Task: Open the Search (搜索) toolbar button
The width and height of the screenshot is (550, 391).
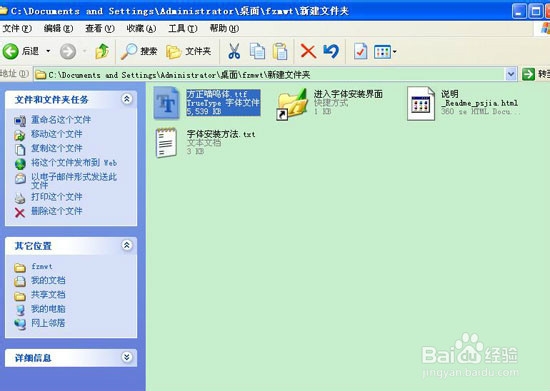Action: 139,52
